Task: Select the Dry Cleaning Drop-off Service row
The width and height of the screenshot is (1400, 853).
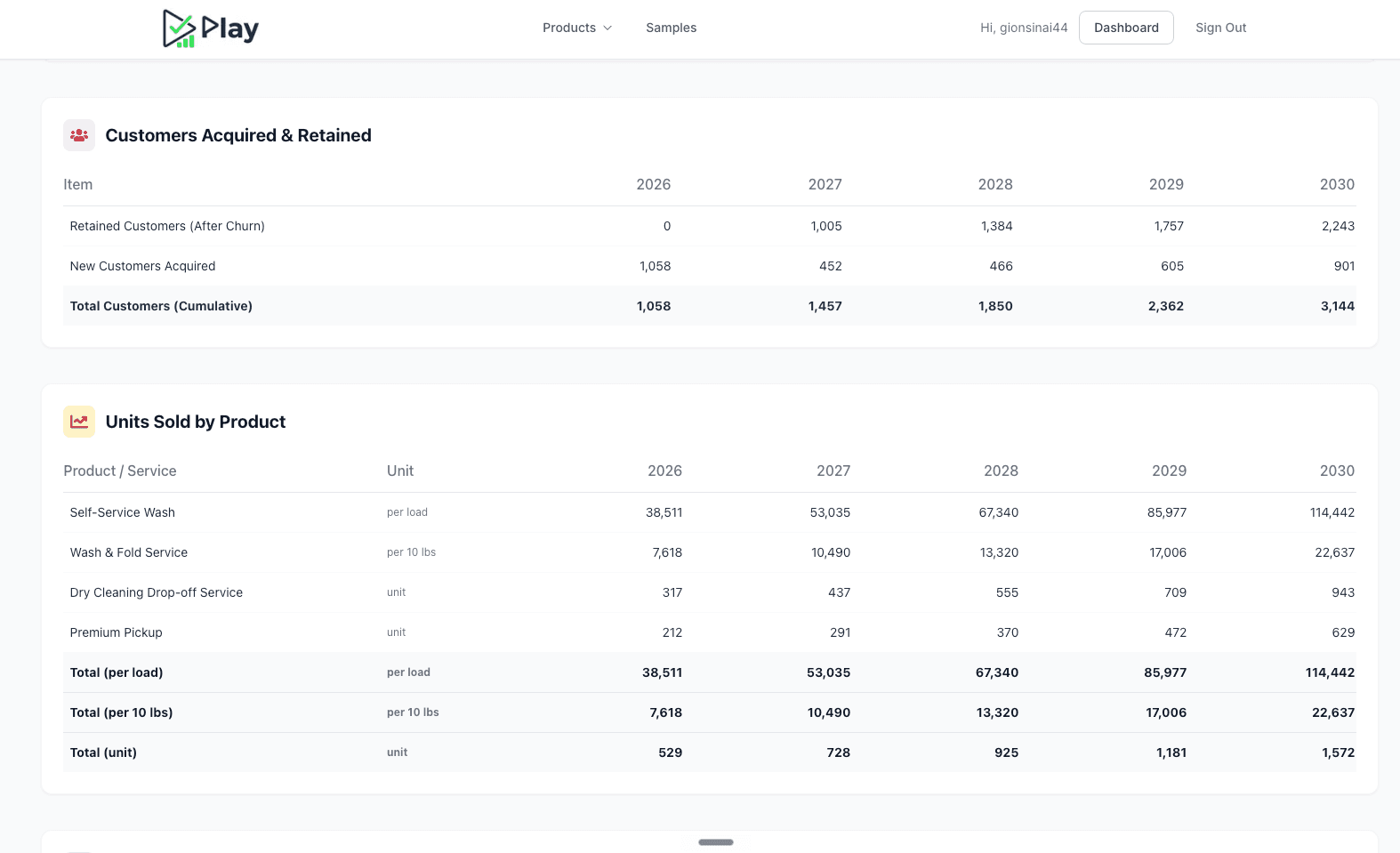Action: (710, 592)
